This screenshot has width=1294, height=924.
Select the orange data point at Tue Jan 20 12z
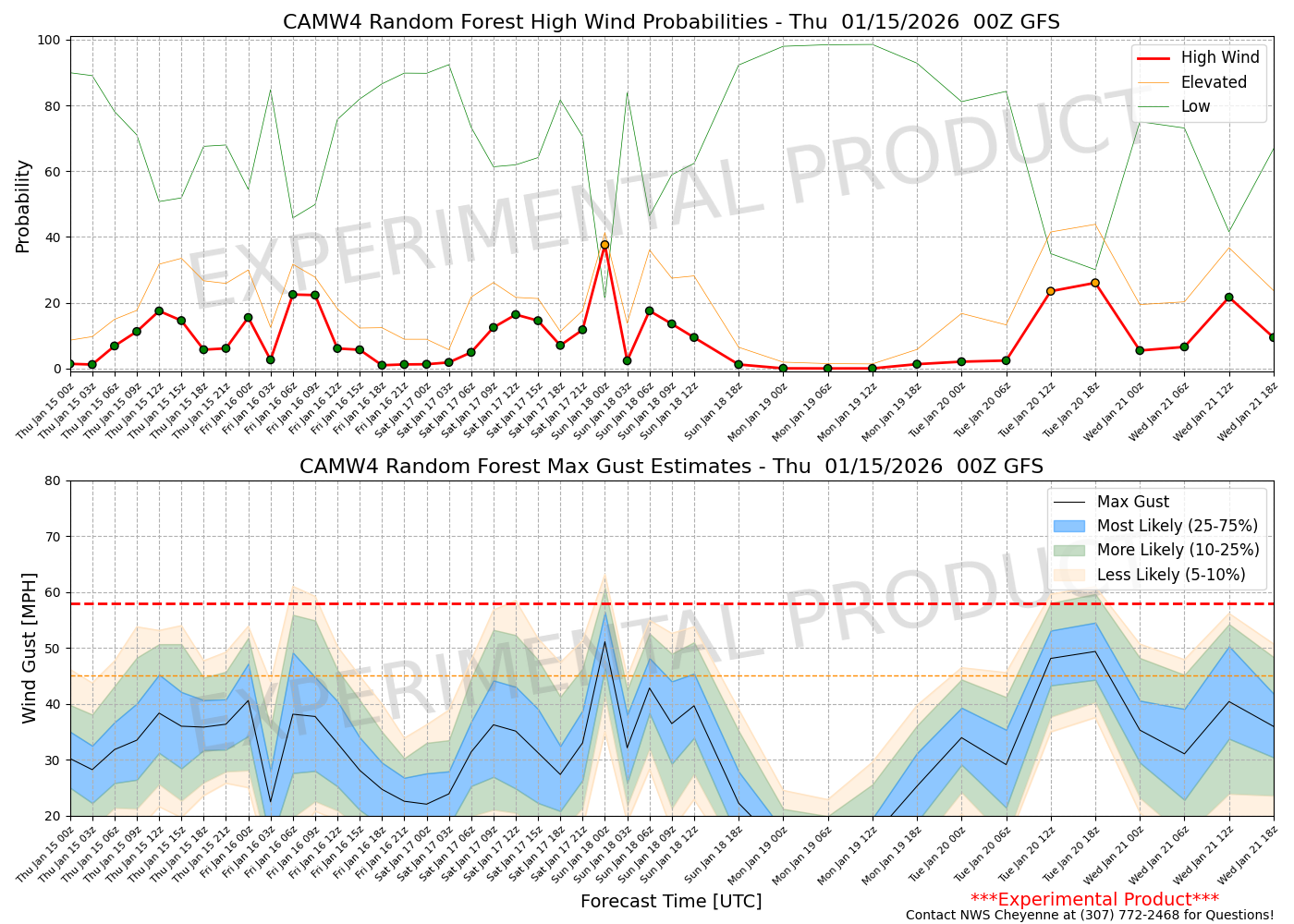(1050, 291)
